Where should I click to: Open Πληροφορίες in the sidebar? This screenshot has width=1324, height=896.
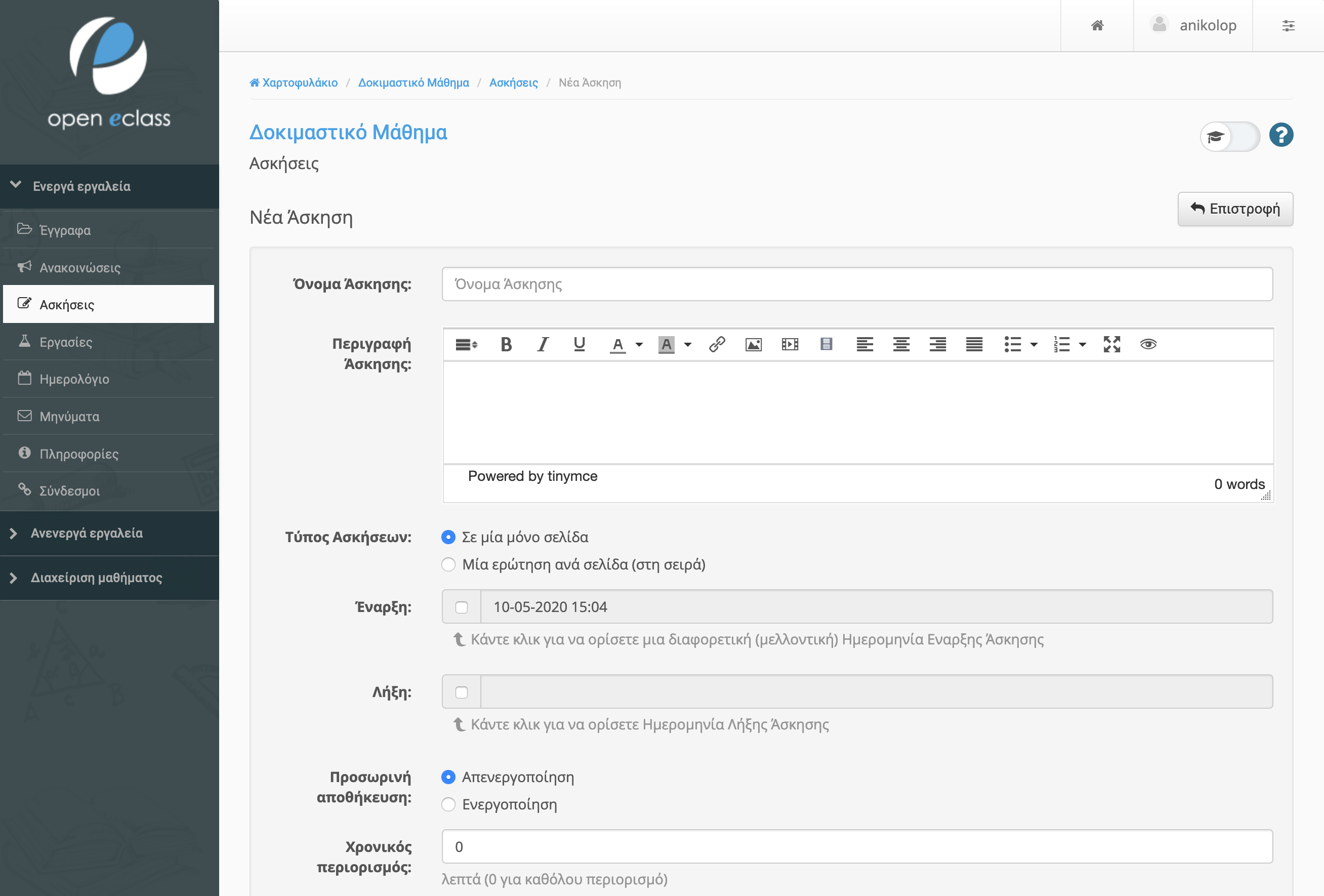point(109,453)
